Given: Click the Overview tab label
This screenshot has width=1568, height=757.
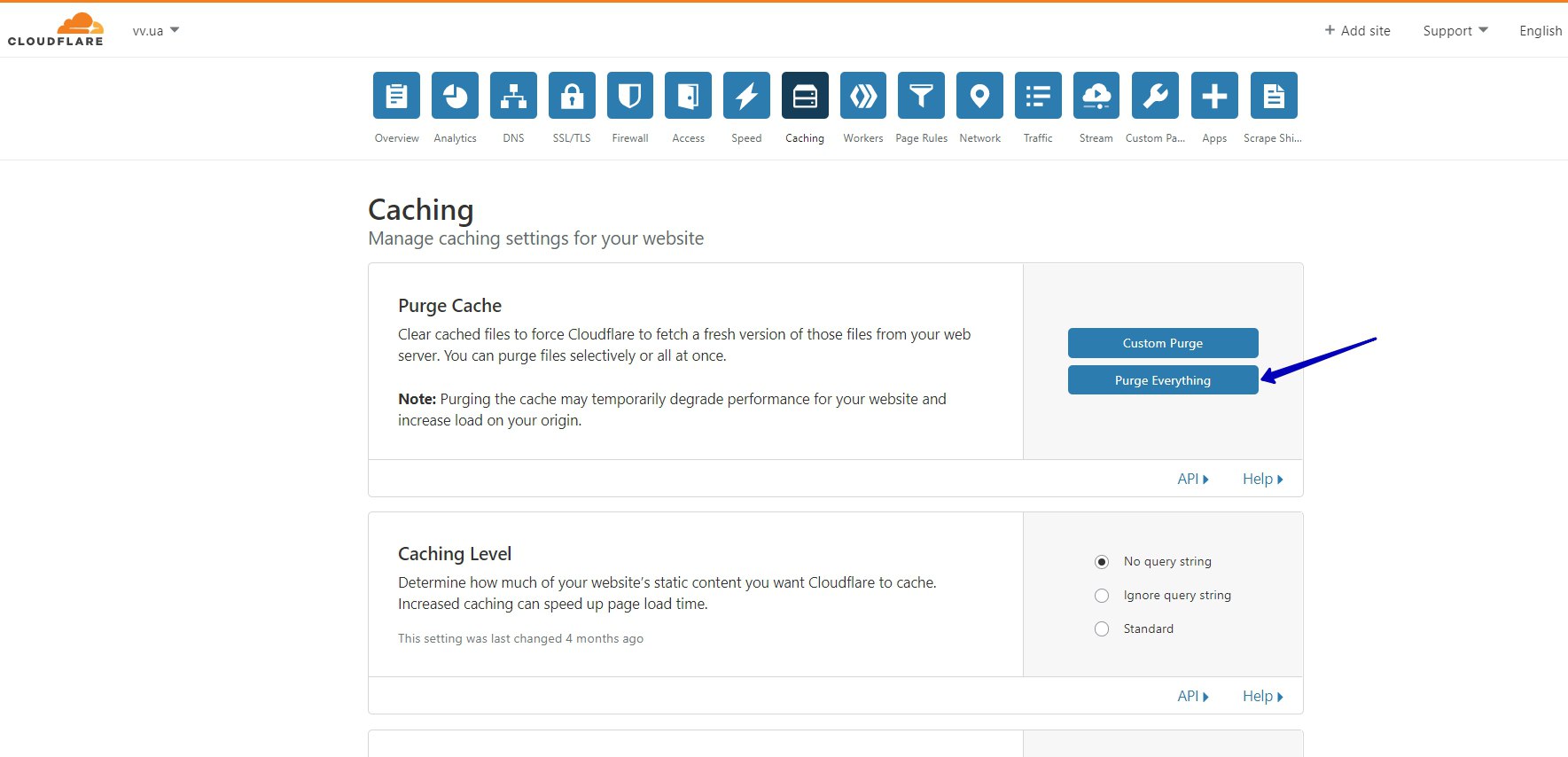Looking at the screenshot, I should [396, 138].
